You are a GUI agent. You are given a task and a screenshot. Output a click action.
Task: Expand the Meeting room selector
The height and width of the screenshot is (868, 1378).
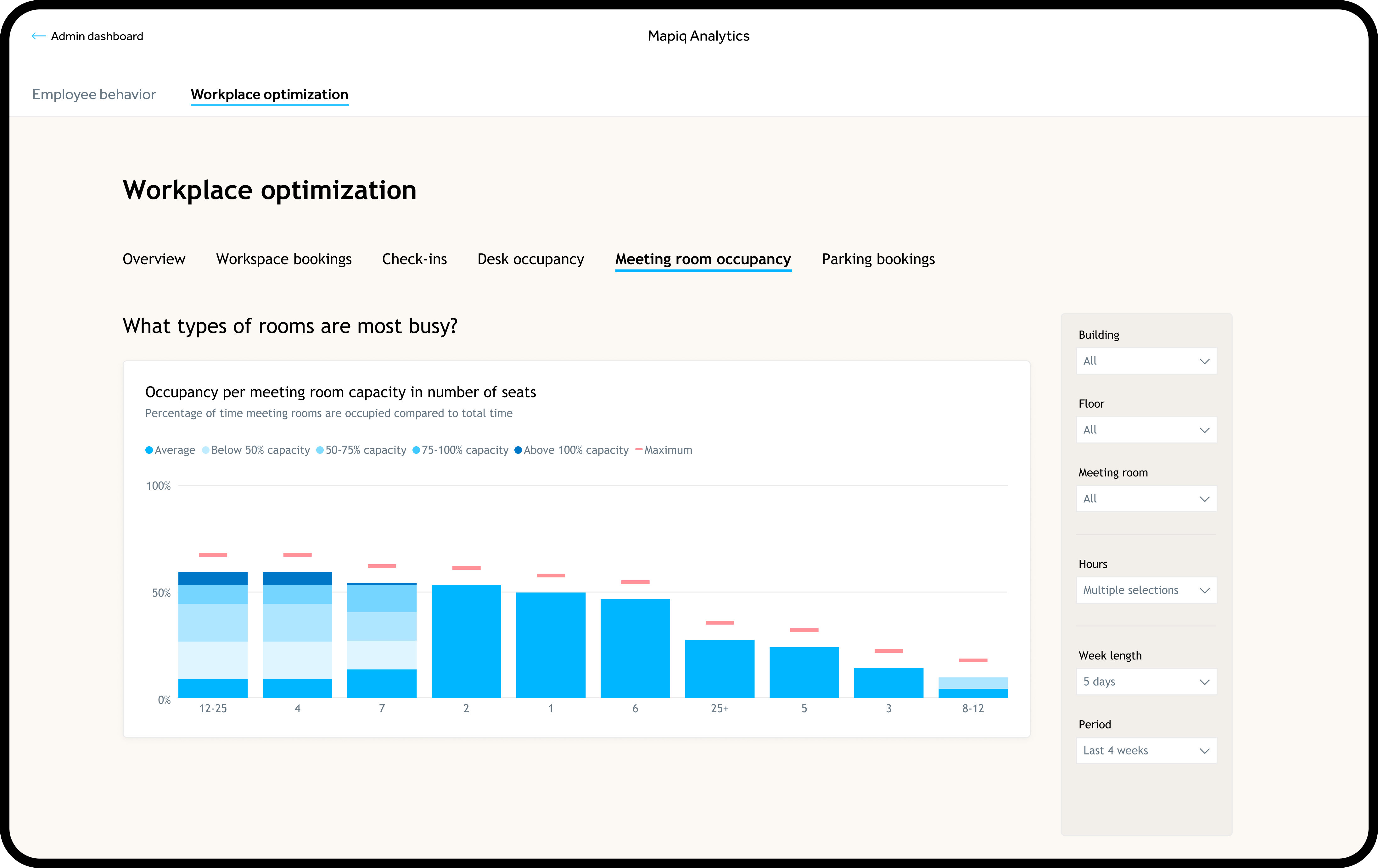click(1146, 498)
